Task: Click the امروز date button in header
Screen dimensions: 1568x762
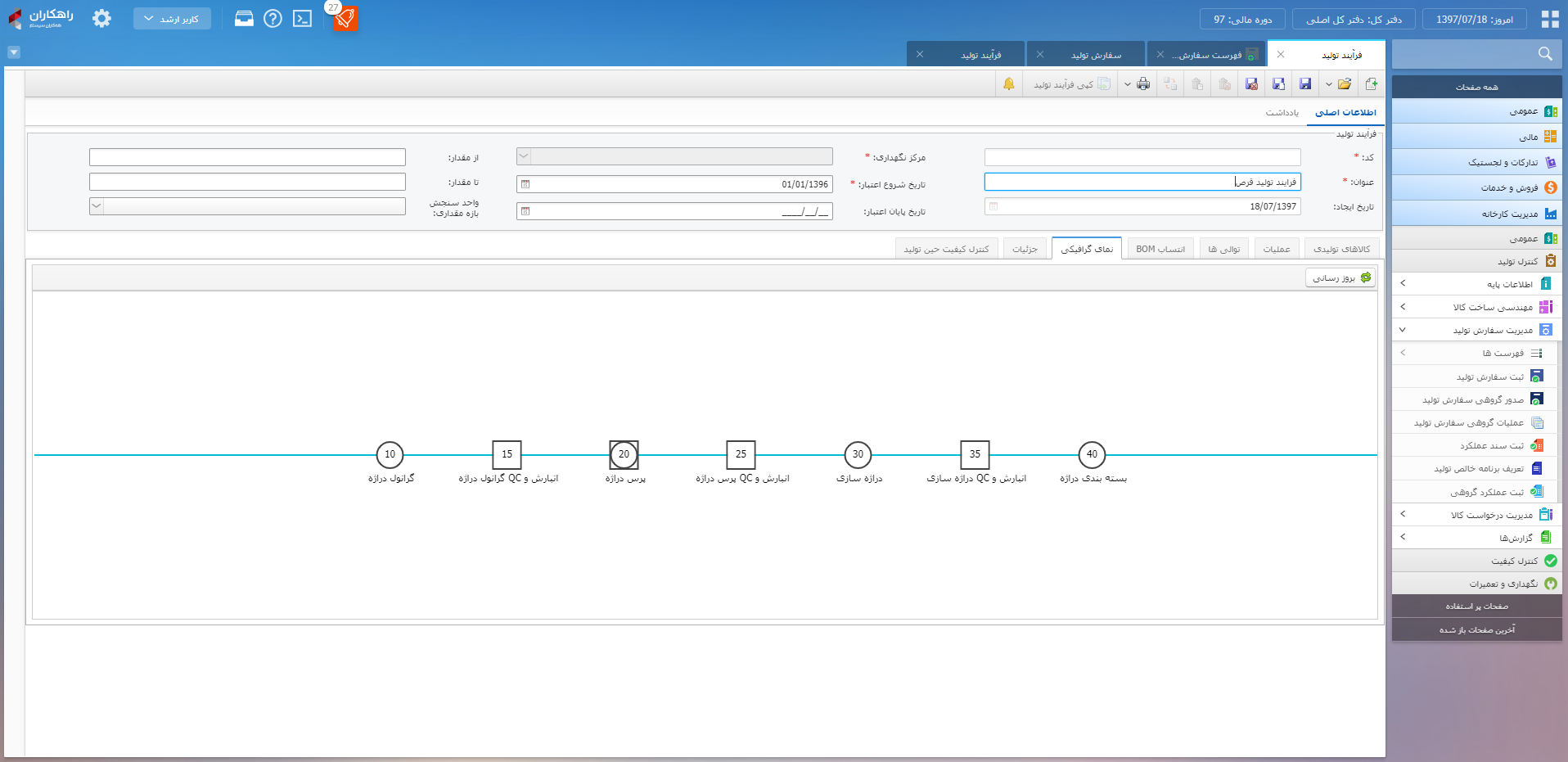Action: pyautogui.click(x=1475, y=19)
